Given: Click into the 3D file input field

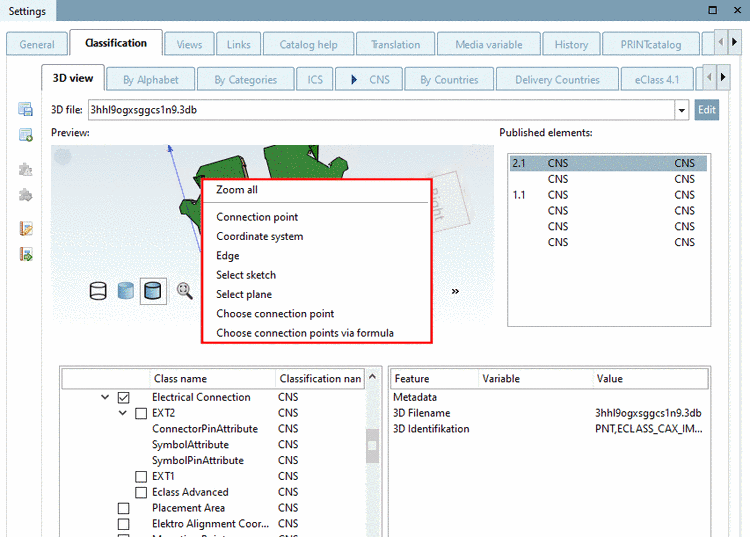Looking at the screenshot, I should pos(381,110).
